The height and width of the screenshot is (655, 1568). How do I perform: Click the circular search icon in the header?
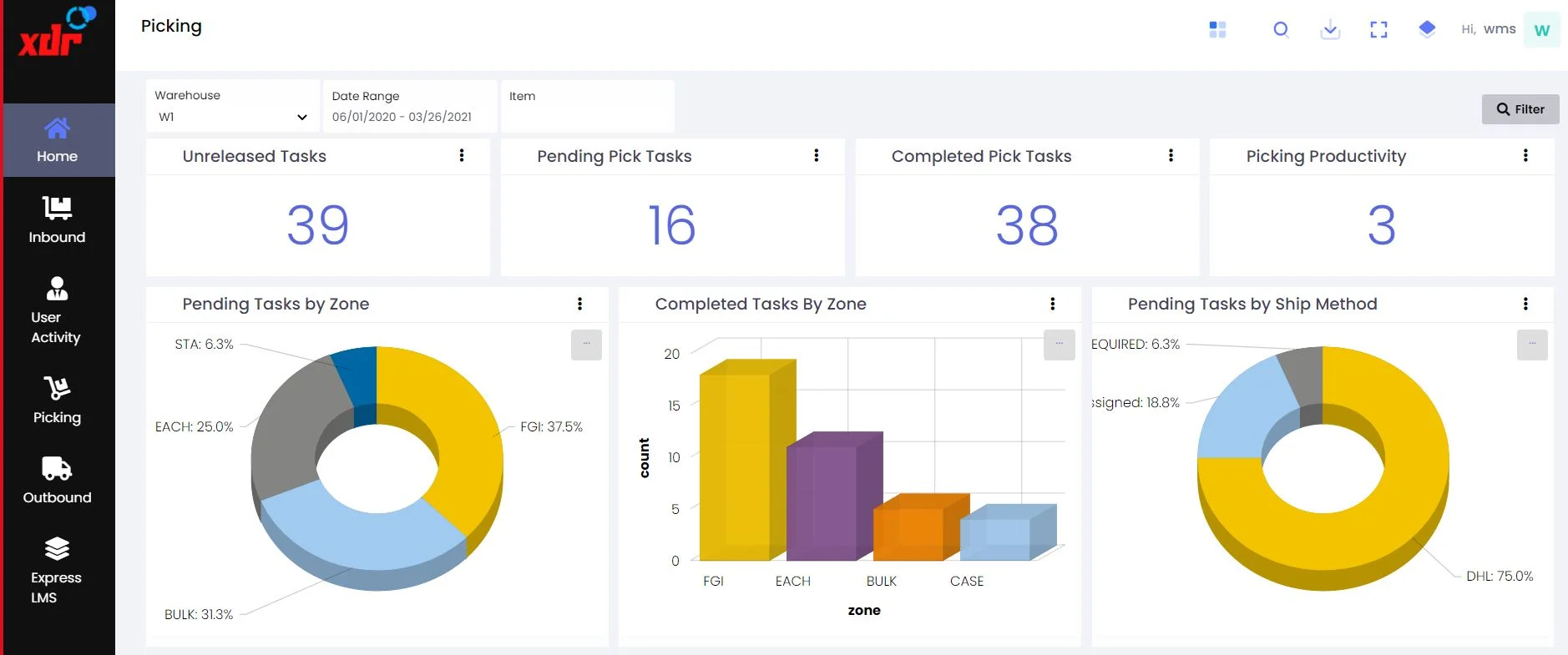tap(1281, 30)
